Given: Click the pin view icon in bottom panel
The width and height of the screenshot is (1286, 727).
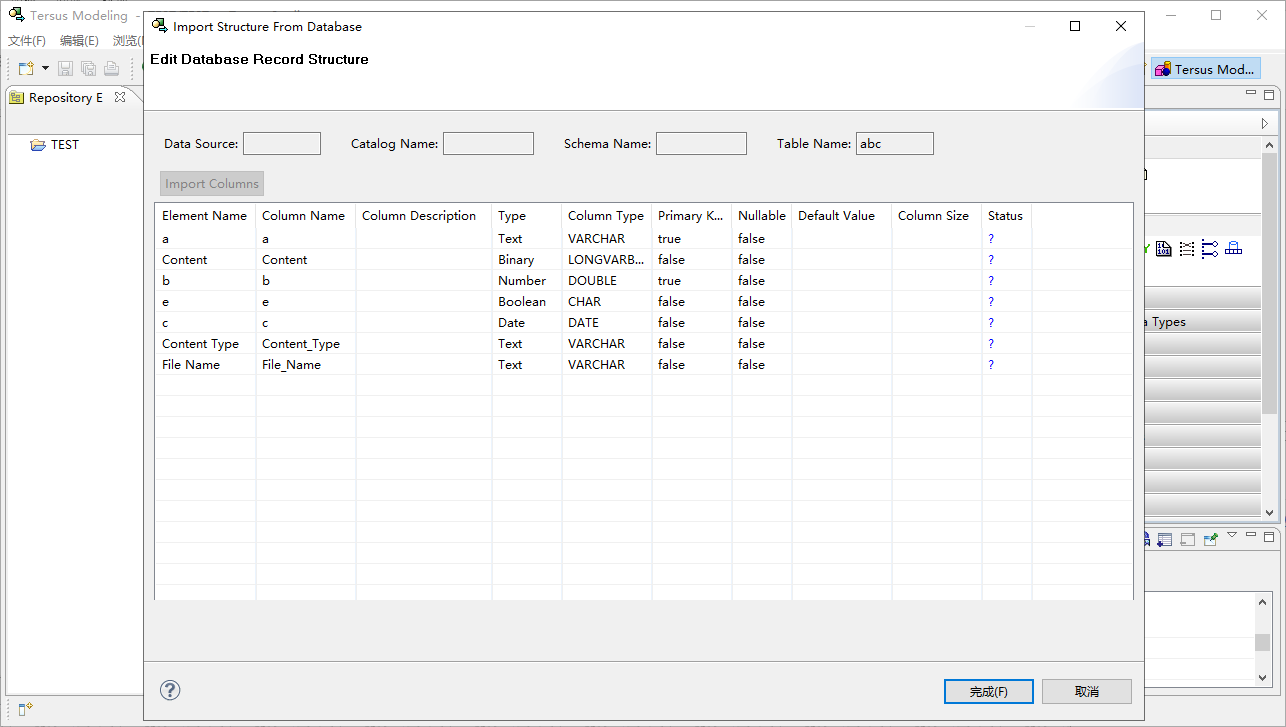Looking at the screenshot, I should [x=1211, y=539].
